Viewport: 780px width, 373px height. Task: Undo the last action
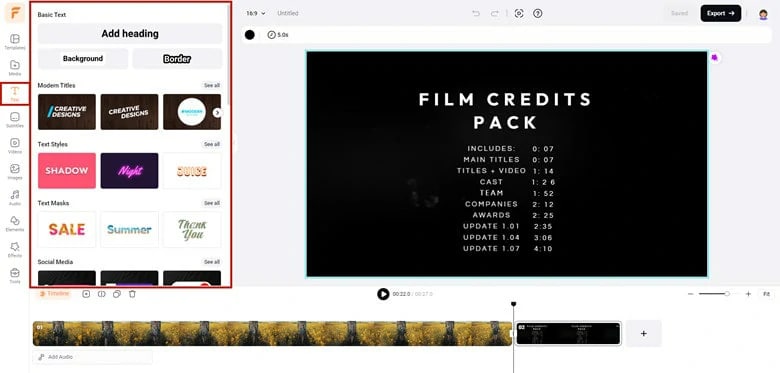tap(476, 13)
